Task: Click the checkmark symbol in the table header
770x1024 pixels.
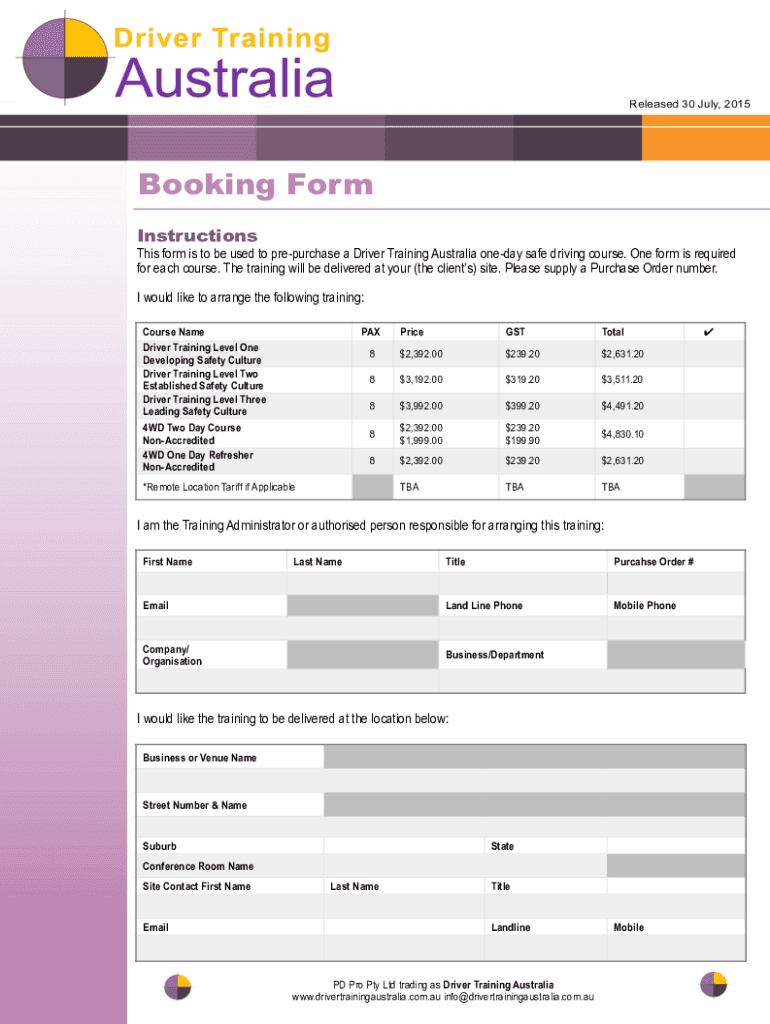Action: (709, 331)
